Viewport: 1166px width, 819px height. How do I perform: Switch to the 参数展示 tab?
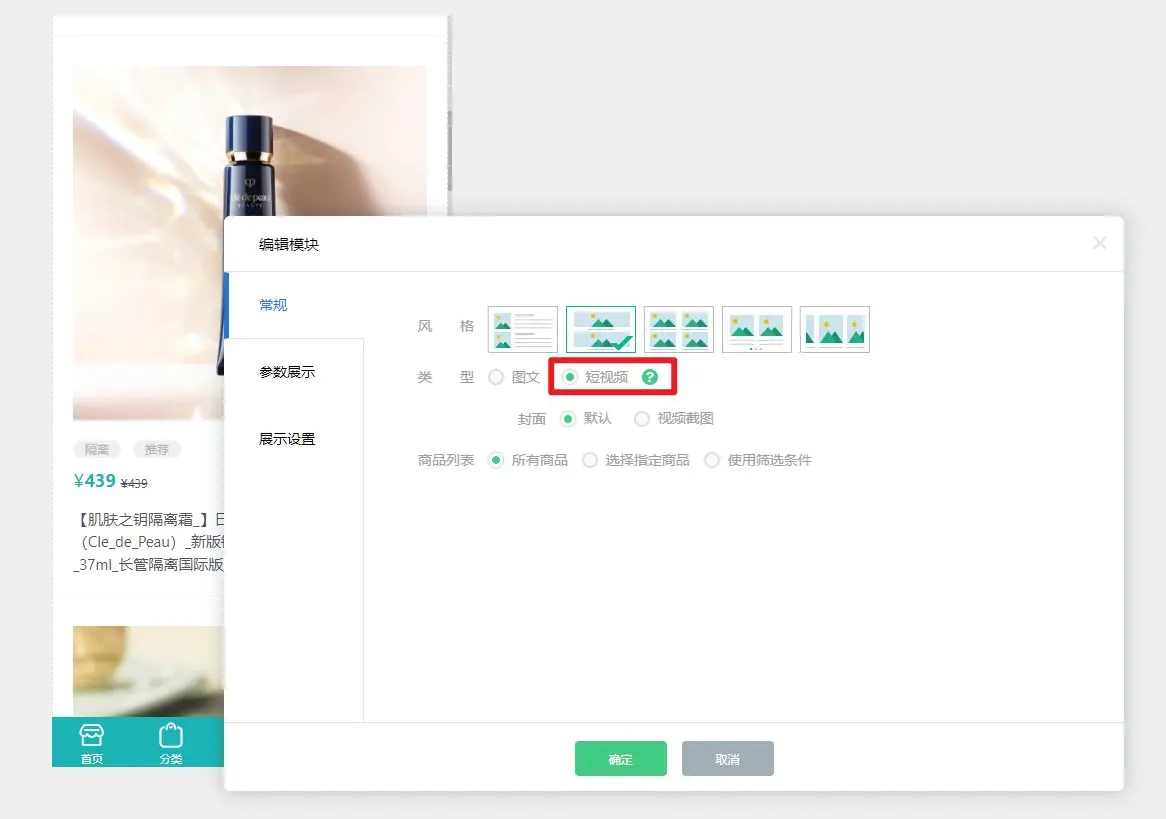pyautogui.click(x=287, y=372)
